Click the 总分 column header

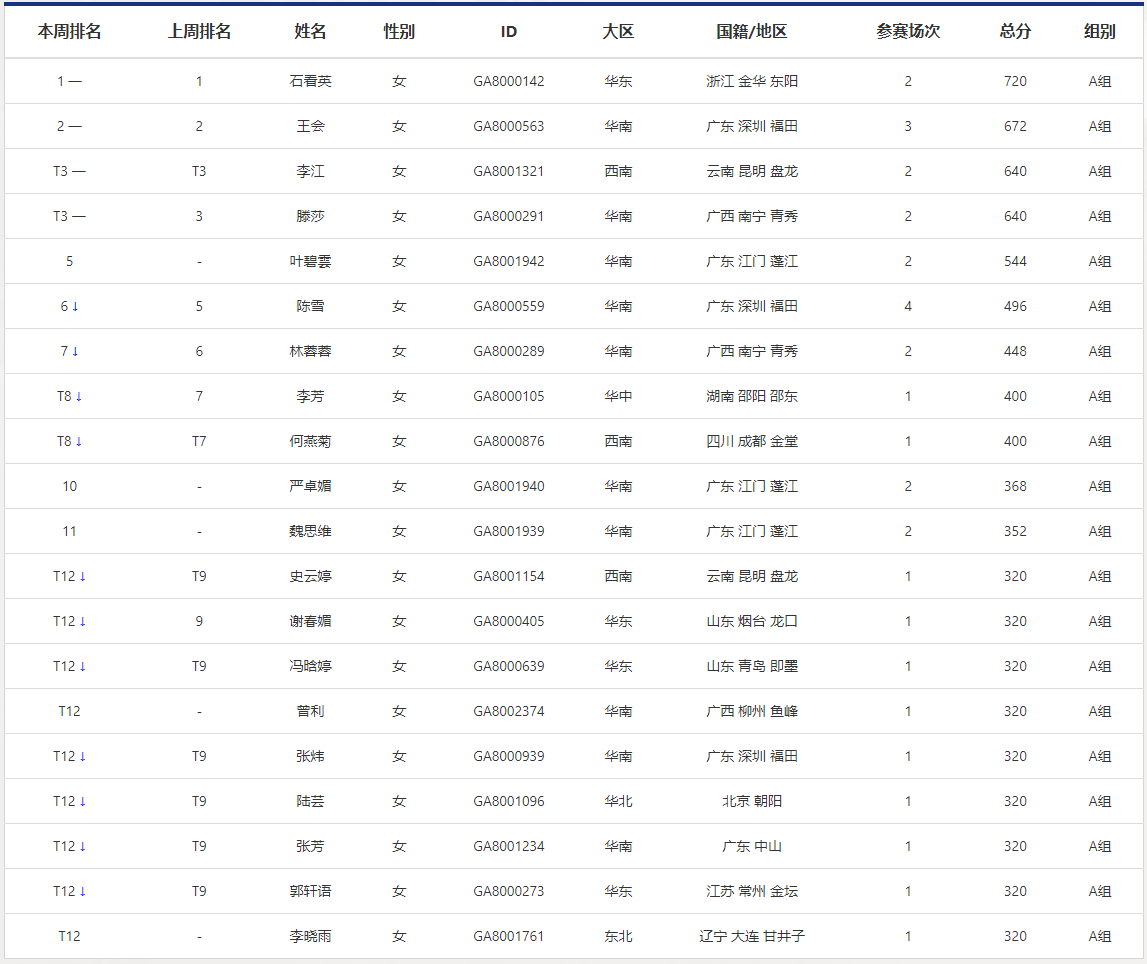[1015, 31]
